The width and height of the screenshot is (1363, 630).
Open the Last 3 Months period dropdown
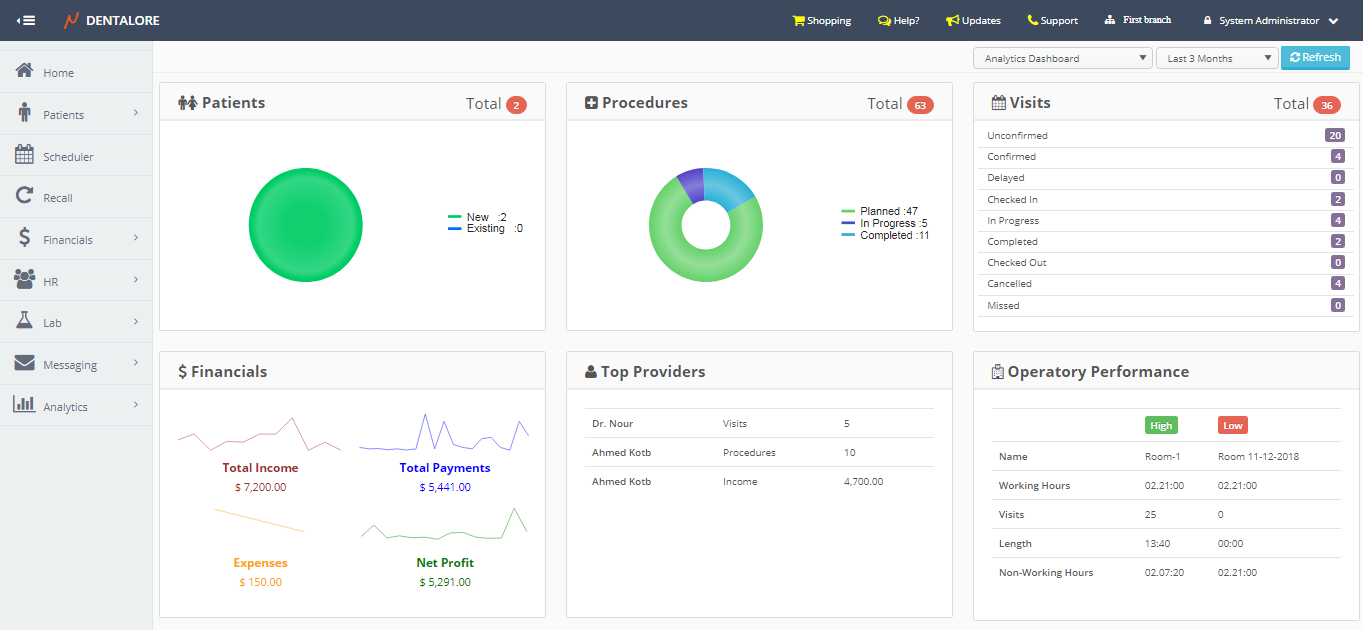point(1217,58)
